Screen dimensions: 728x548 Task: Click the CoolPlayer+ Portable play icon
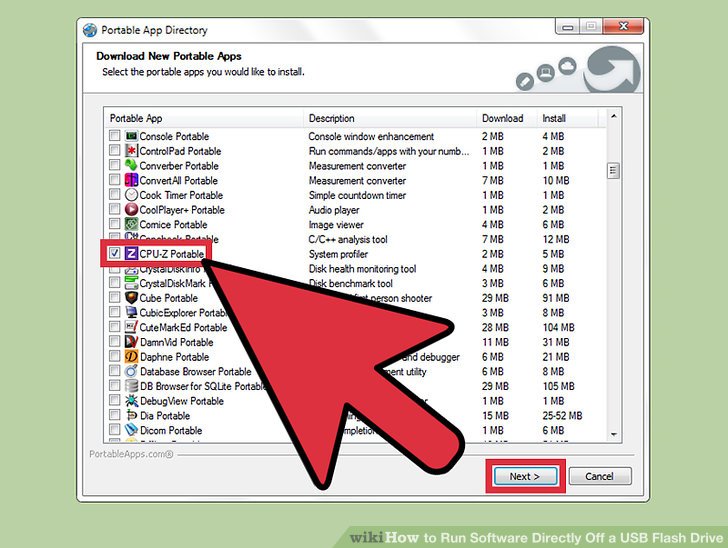pos(131,209)
